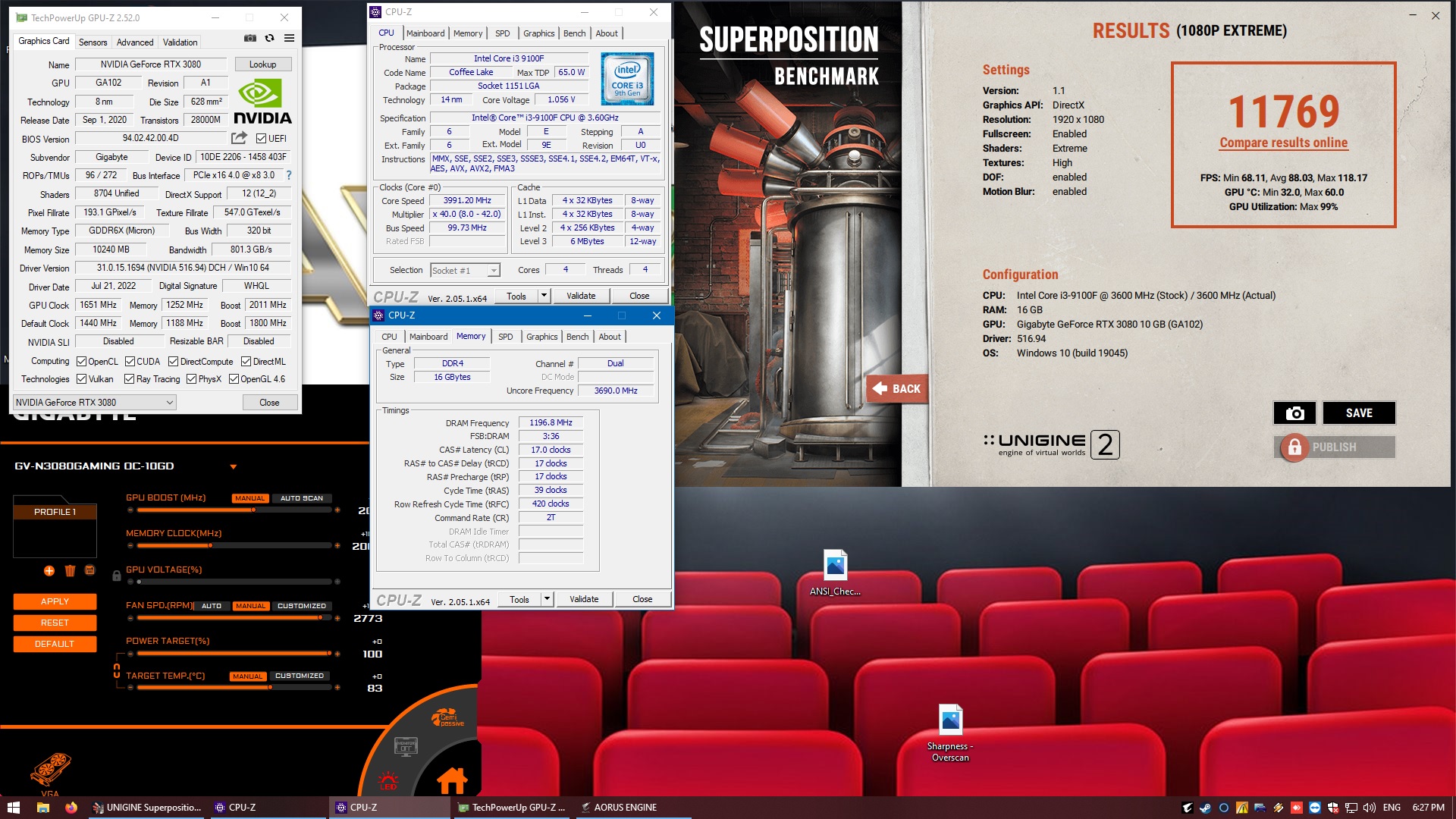Open the volume control in system tray
Viewport: 1456px width, 819px height.
point(1370,808)
